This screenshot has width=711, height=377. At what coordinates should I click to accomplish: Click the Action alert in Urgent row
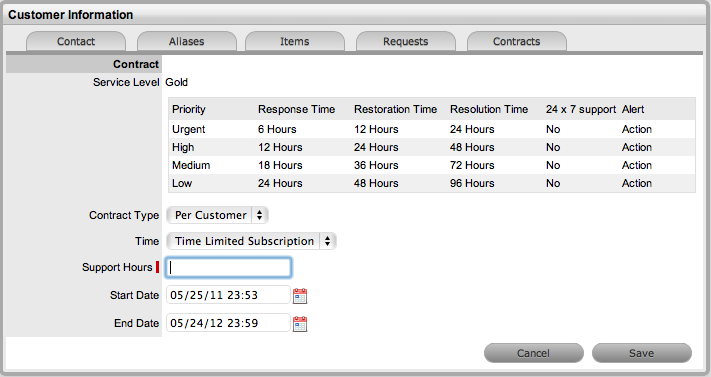point(637,129)
